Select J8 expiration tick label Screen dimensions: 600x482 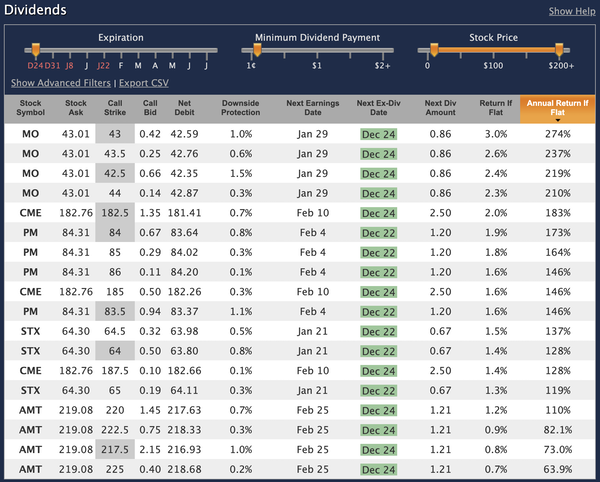pyautogui.click(x=69, y=66)
